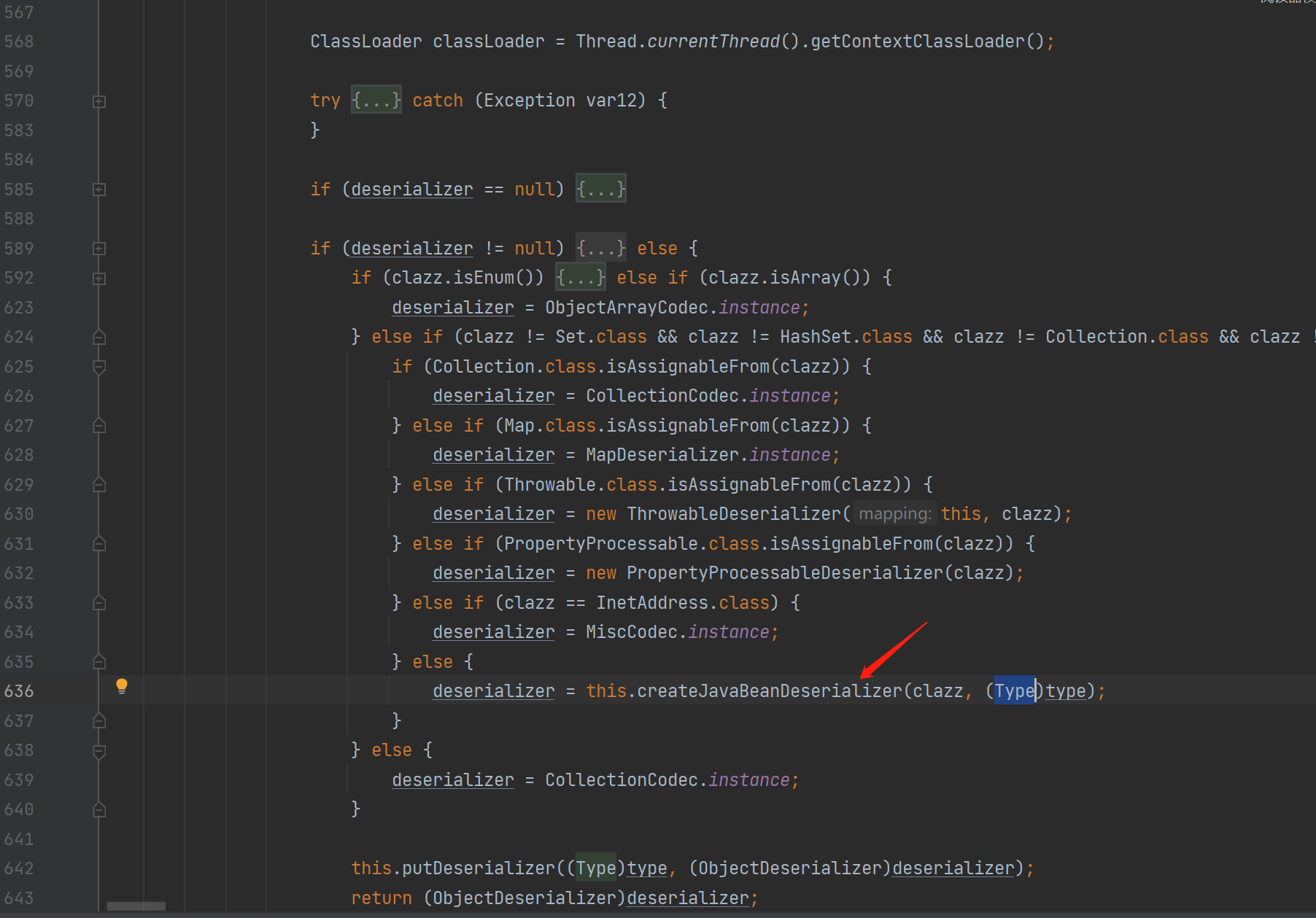1316x918 pixels.
Task: Click createJavaBeanDeserializer method call
Action: [770, 691]
